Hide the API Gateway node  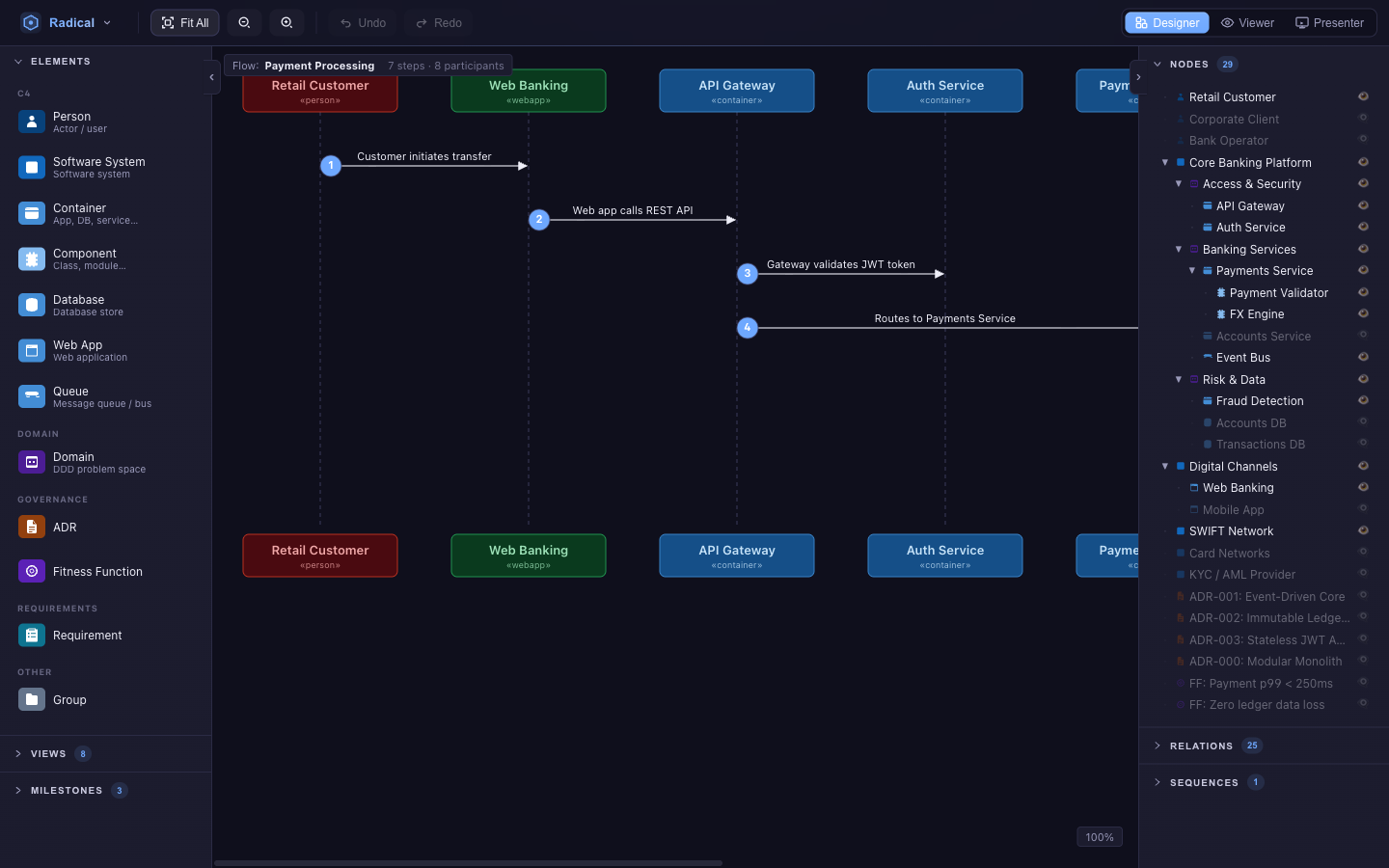[x=1363, y=205]
